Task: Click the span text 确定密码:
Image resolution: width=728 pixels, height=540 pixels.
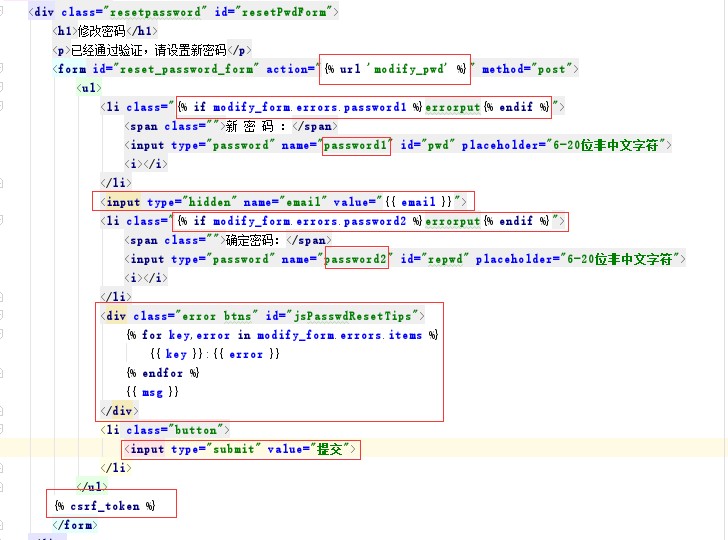Action: (253, 240)
